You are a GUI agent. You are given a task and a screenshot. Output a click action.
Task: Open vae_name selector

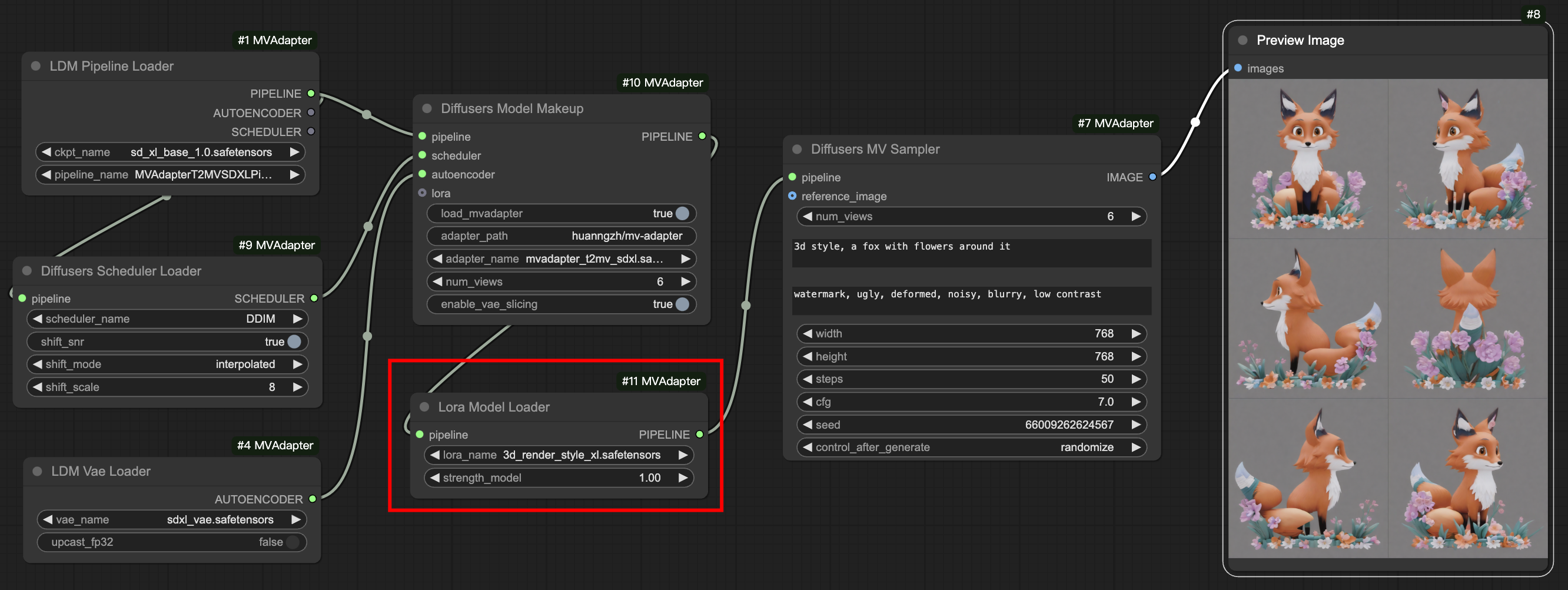pyautogui.click(x=172, y=520)
